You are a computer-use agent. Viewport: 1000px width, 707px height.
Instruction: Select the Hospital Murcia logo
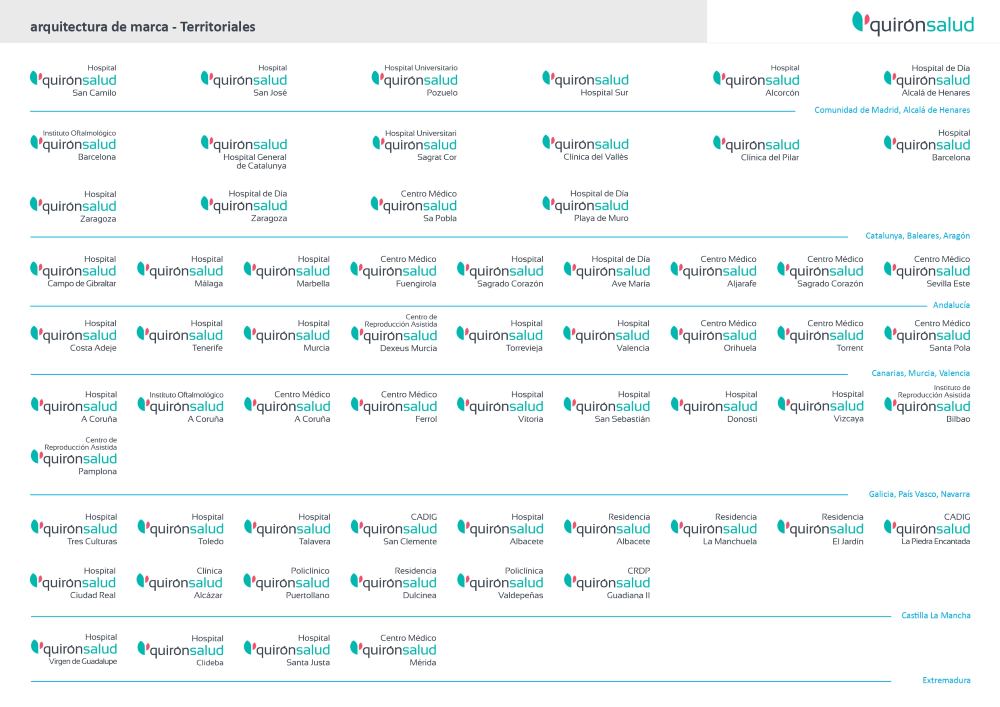coord(287,336)
